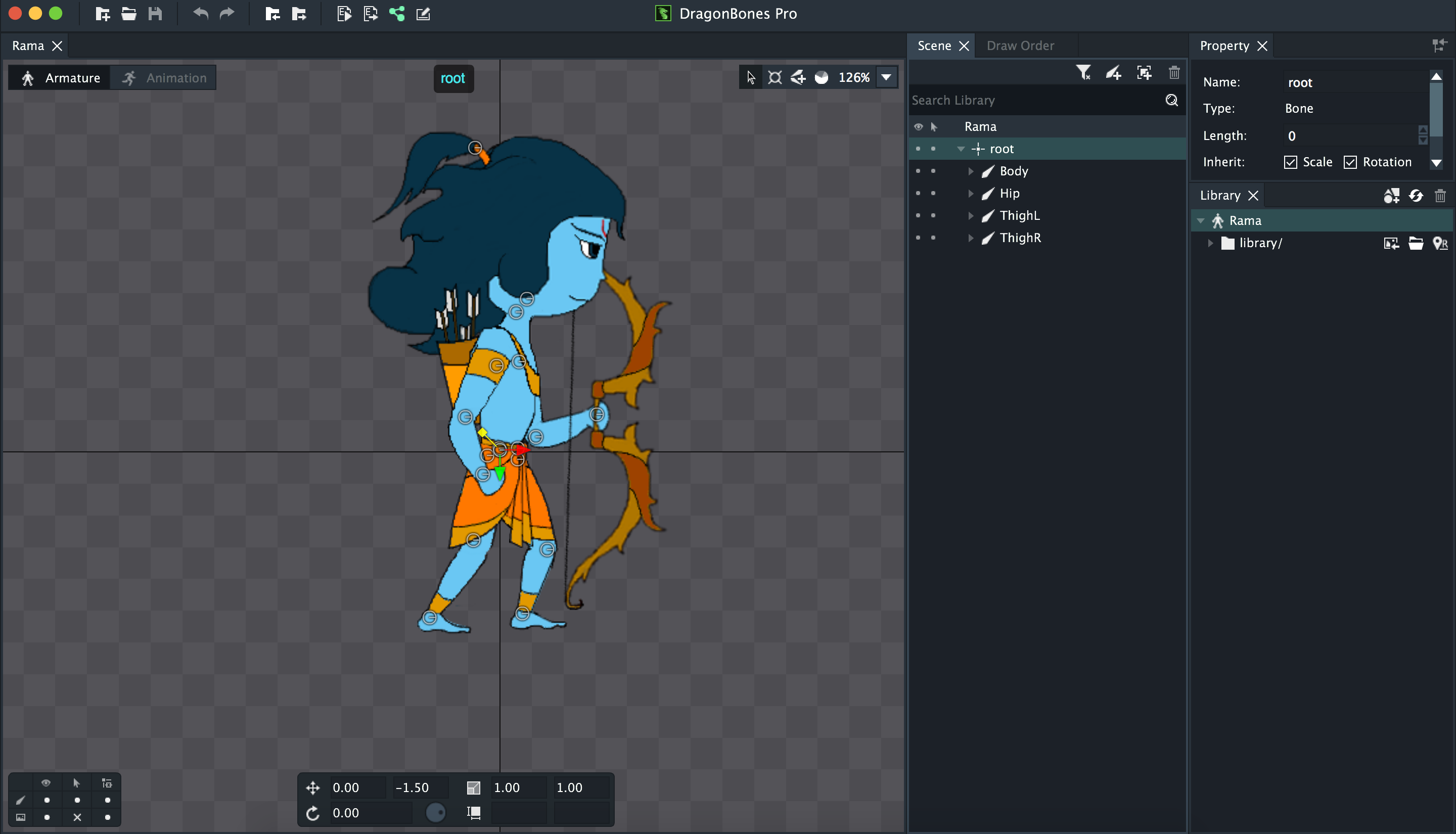The image size is (1456, 834).
Task: Click the new armature icon in Library
Action: point(1391,196)
